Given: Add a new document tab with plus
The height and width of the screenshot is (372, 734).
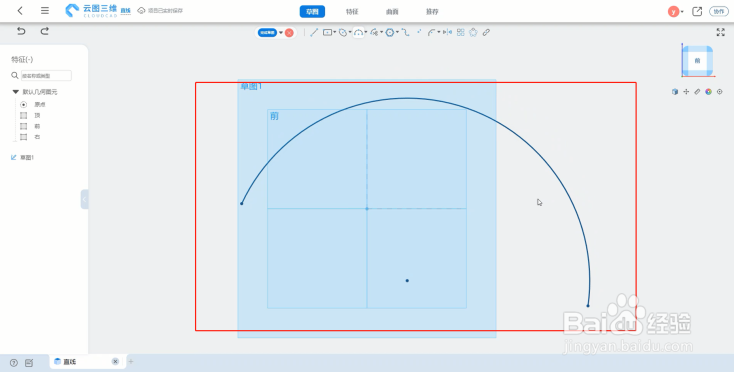Looking at the screenshot, I should click(131, 361).
